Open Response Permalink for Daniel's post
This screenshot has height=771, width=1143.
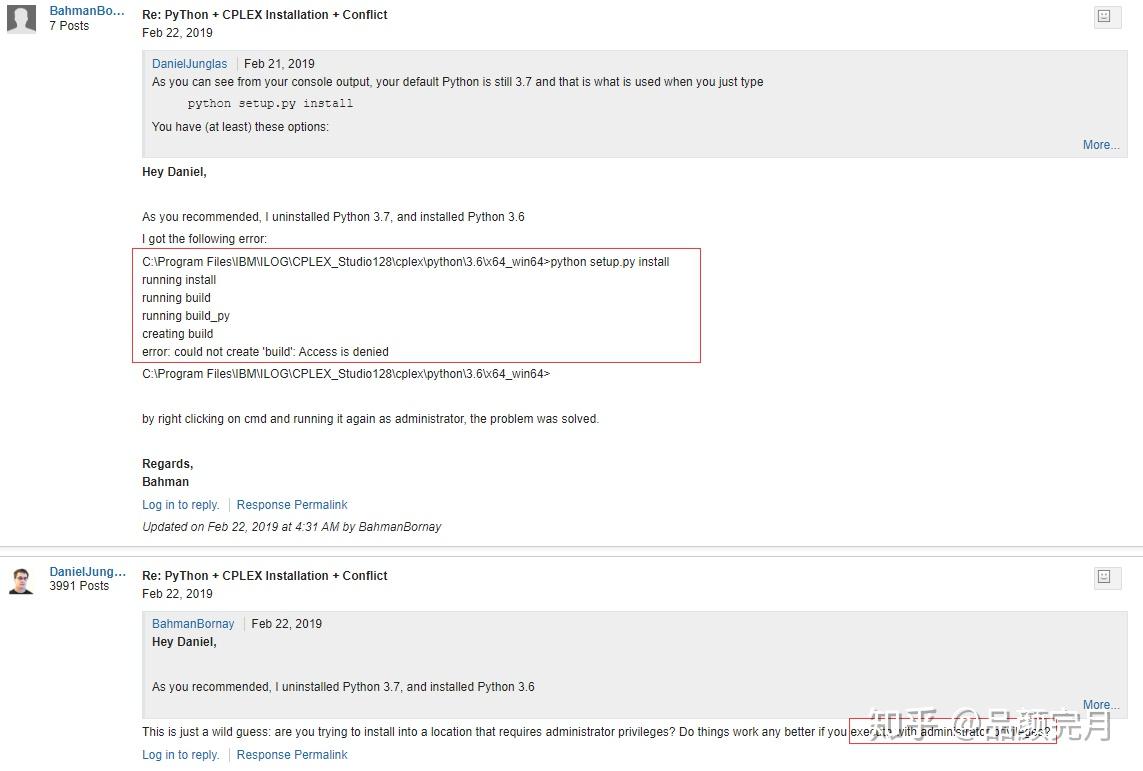pos(292,755)
